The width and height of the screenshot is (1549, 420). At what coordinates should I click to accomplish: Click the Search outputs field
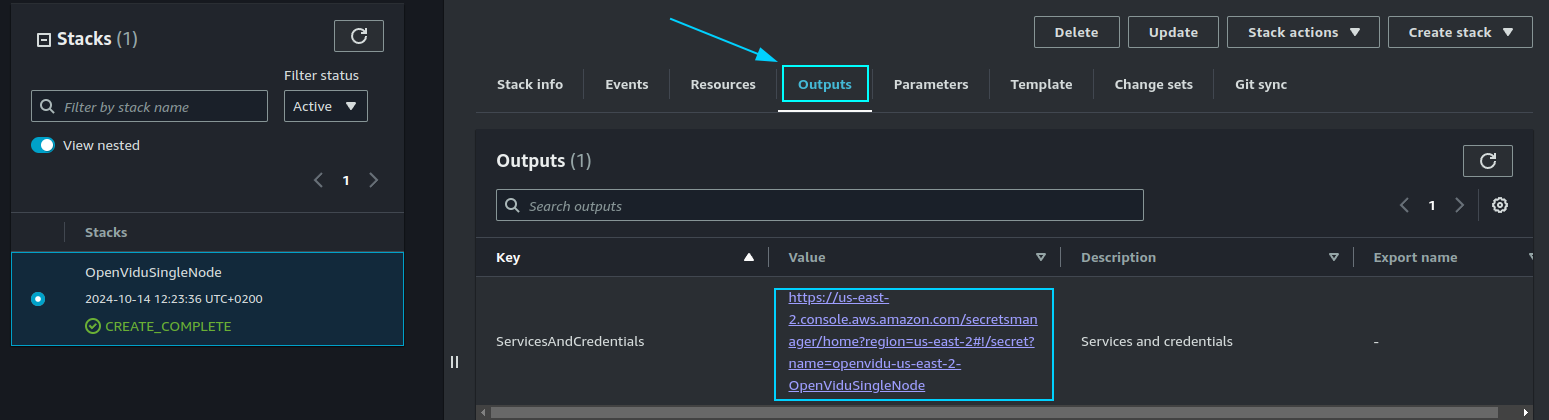[820, 205]
